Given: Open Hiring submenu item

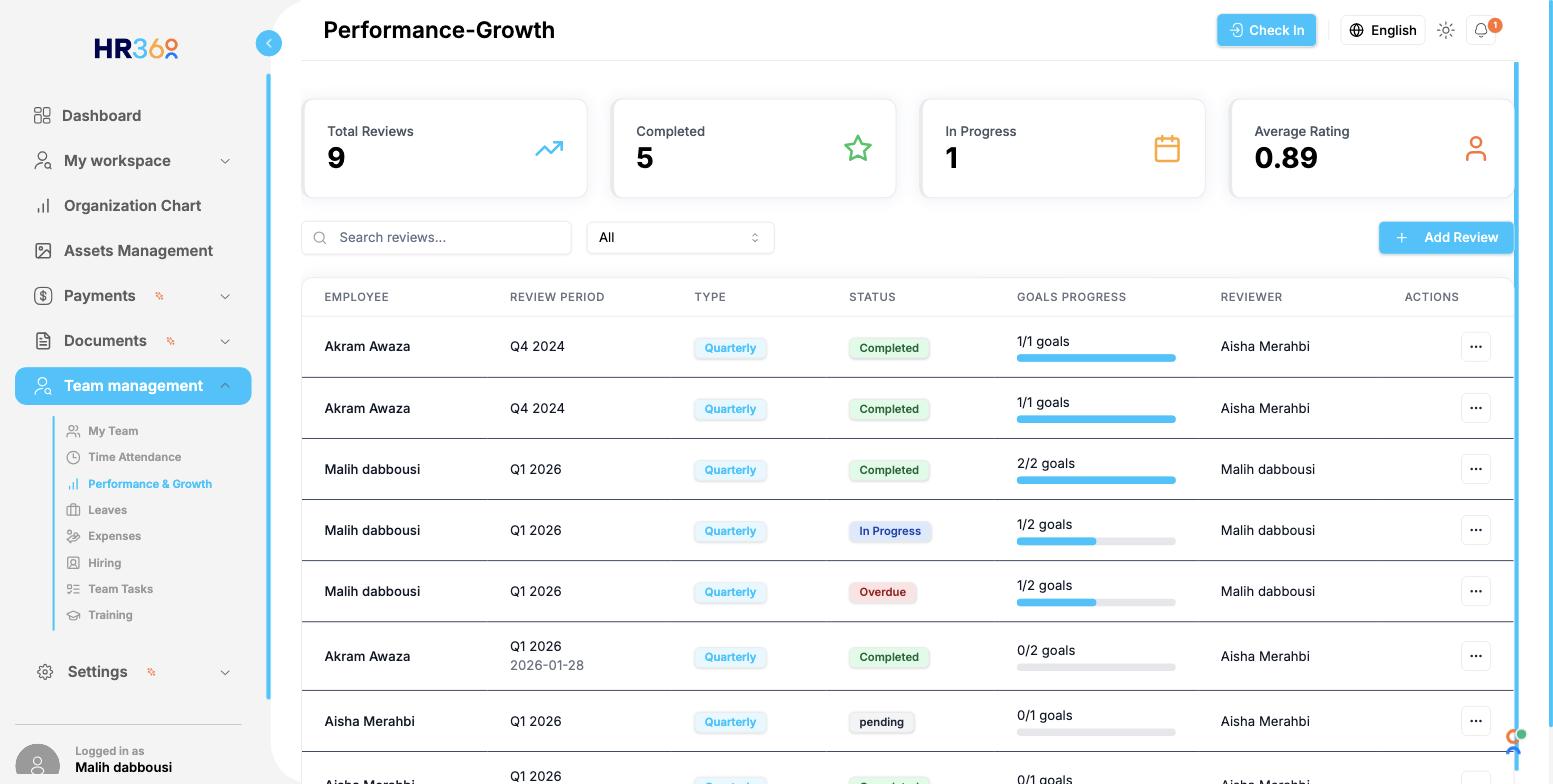Looking at the screenshot, I should 104,563.
